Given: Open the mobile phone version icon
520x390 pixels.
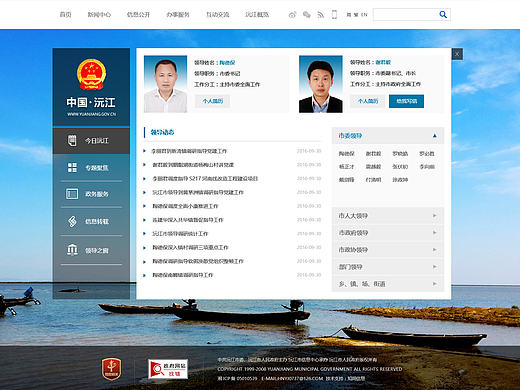Looking at the screenshot, I should point(334,15).
